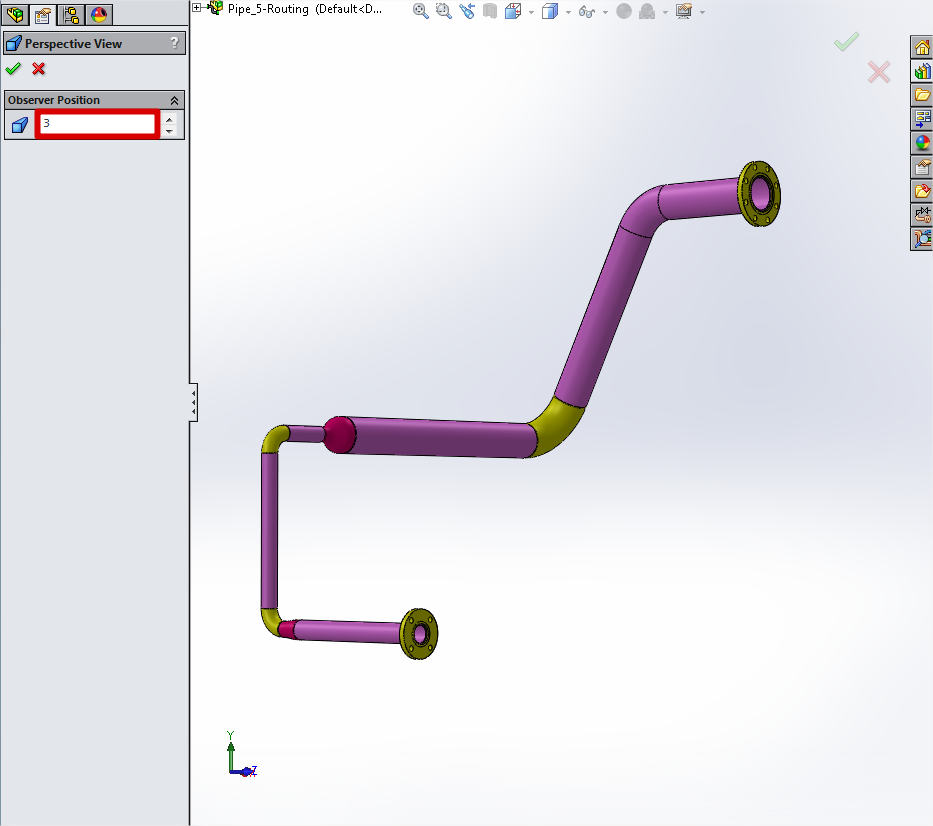Select the Zoom to Area tool
Image resolution: width=933 pixels, height=826 pixels.
coord(443,11)
